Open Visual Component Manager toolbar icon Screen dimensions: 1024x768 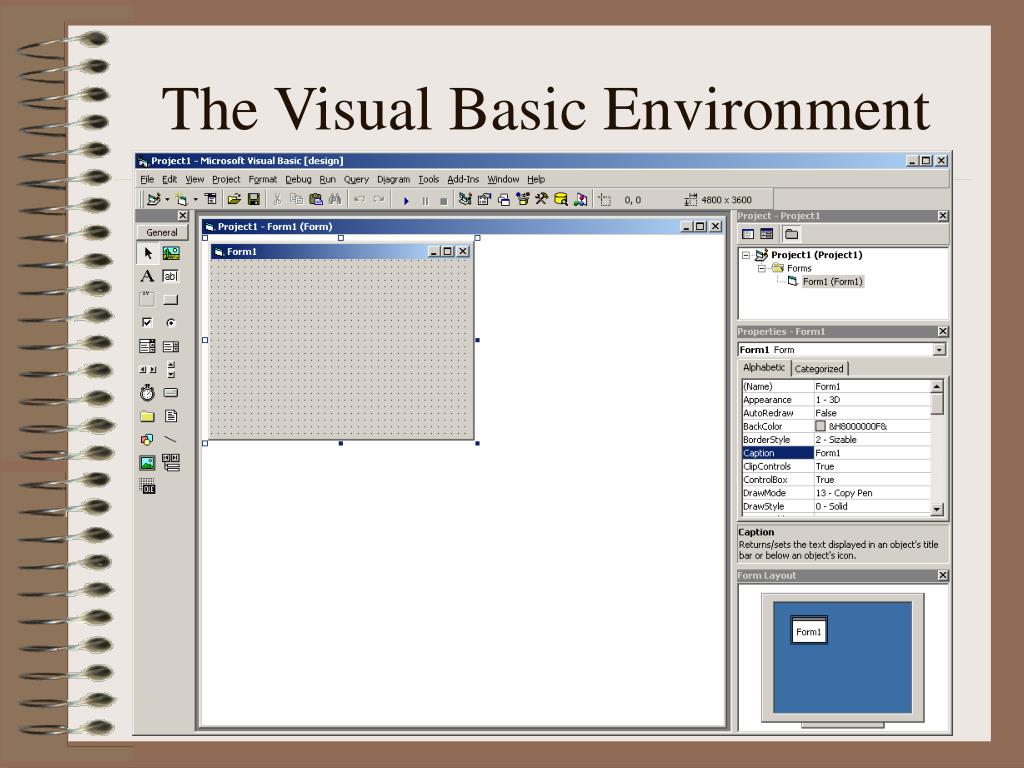point(580,200)
